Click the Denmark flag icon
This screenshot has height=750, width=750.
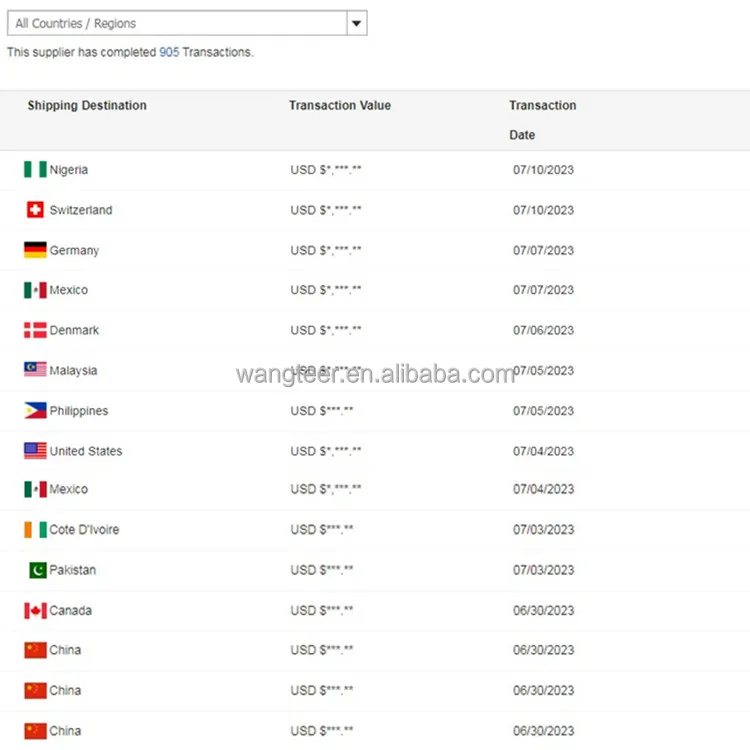coord(35,330)
